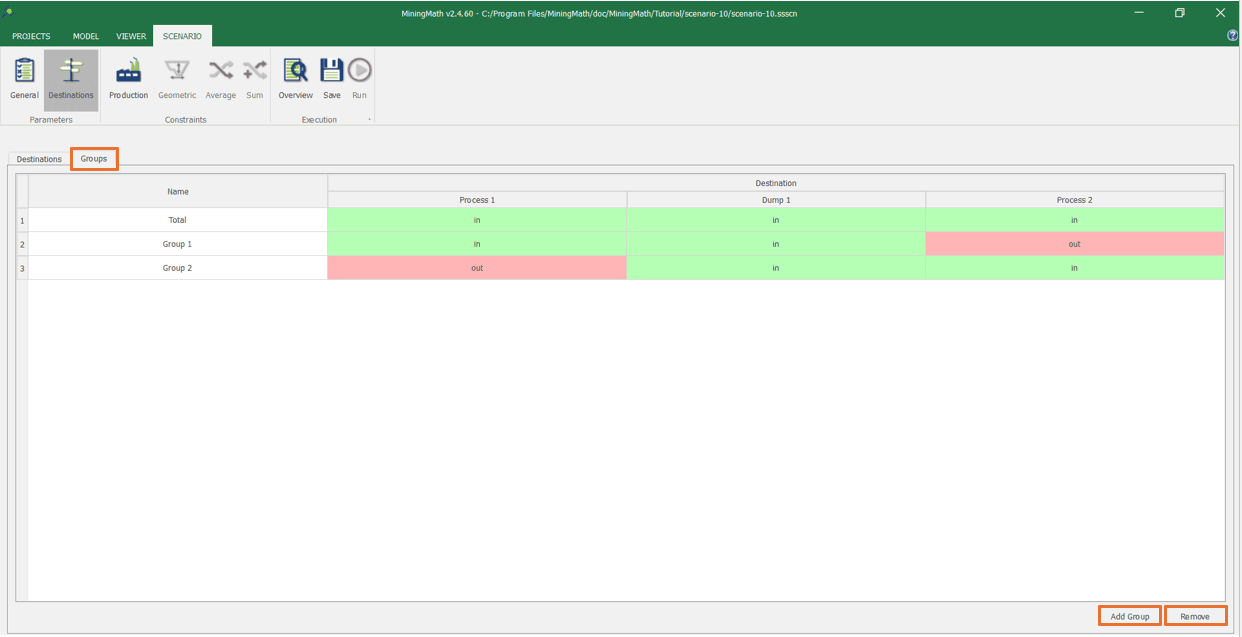1242x637 pixels.
Task: Open the Destinations sub-tab
Action: (x=39, y=159)
